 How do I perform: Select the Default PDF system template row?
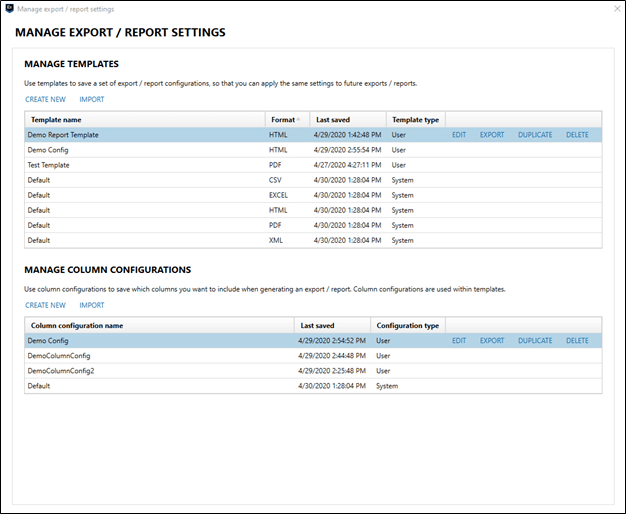(x=313, y=225)
